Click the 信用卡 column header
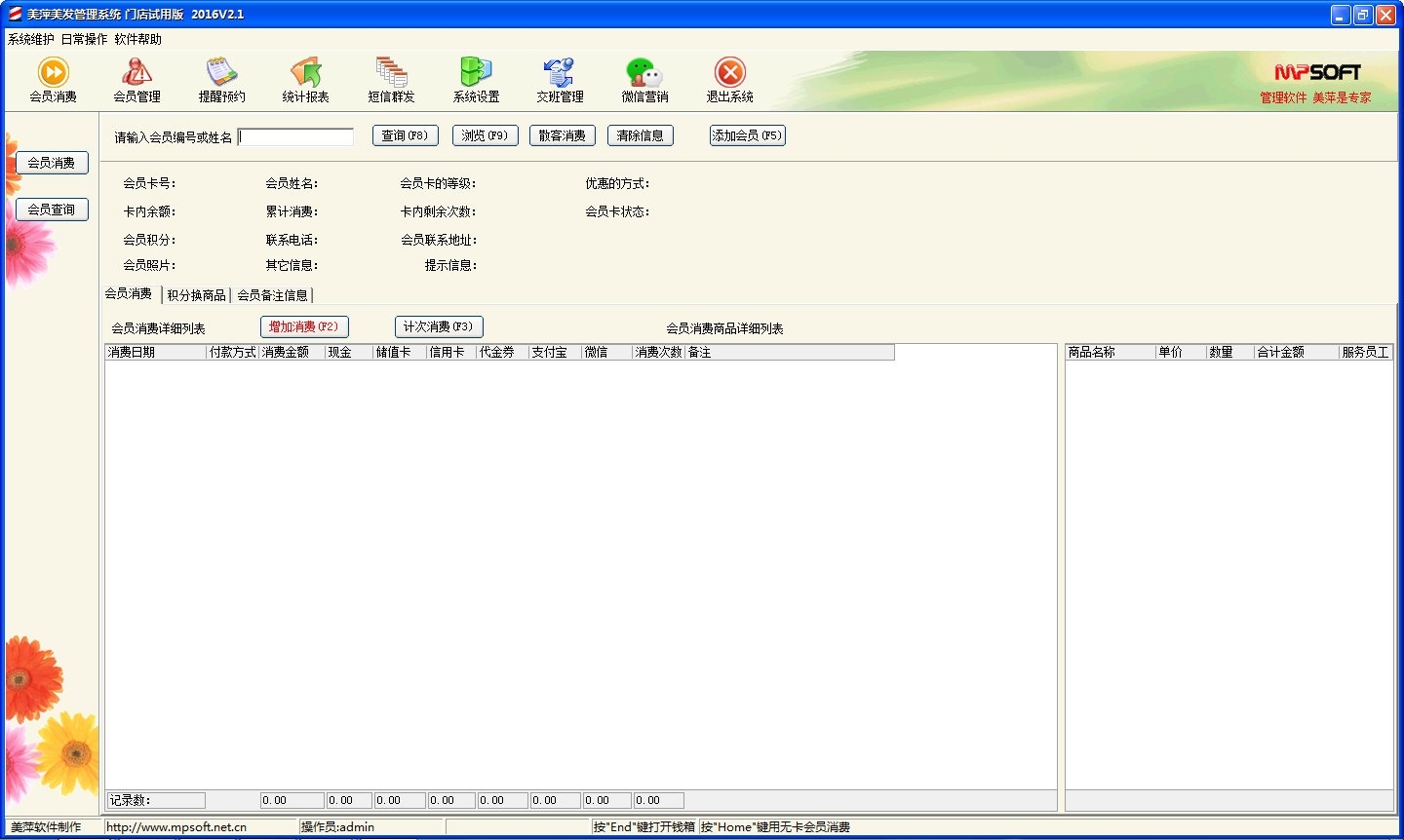 click(451, 352)
